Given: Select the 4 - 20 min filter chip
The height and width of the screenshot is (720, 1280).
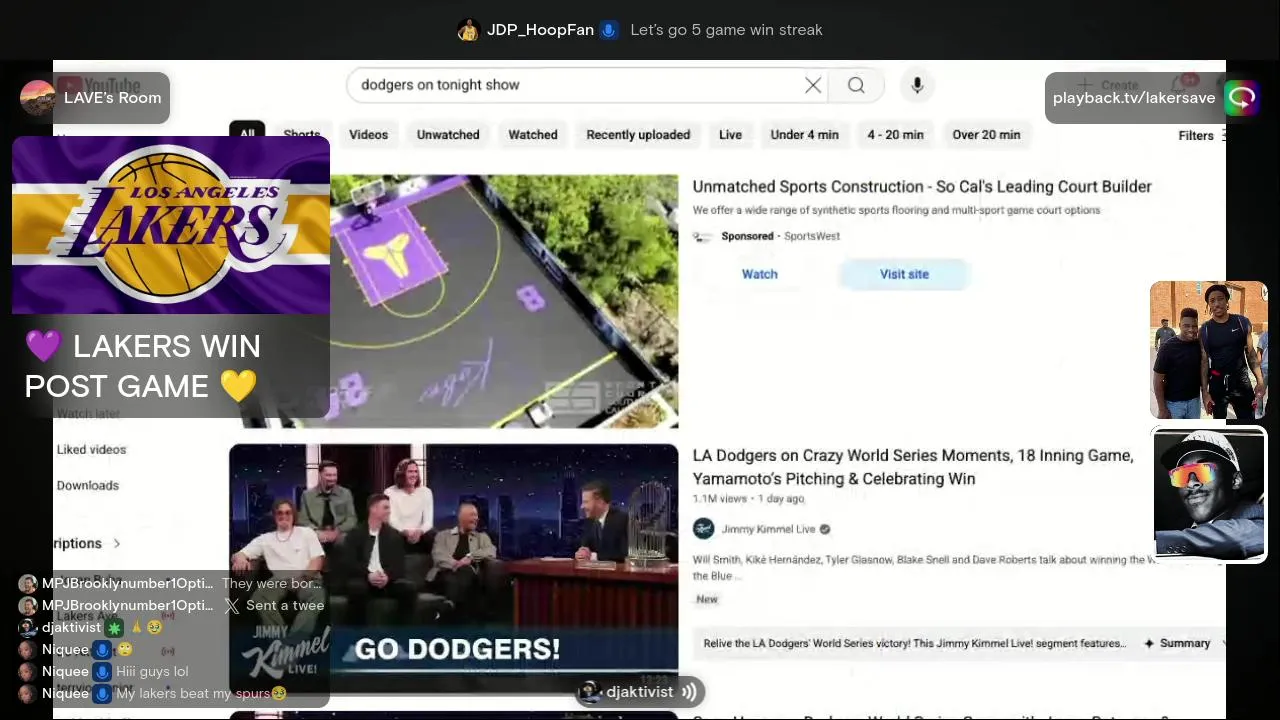Looking at the screenshot, I should pos(895,134).
